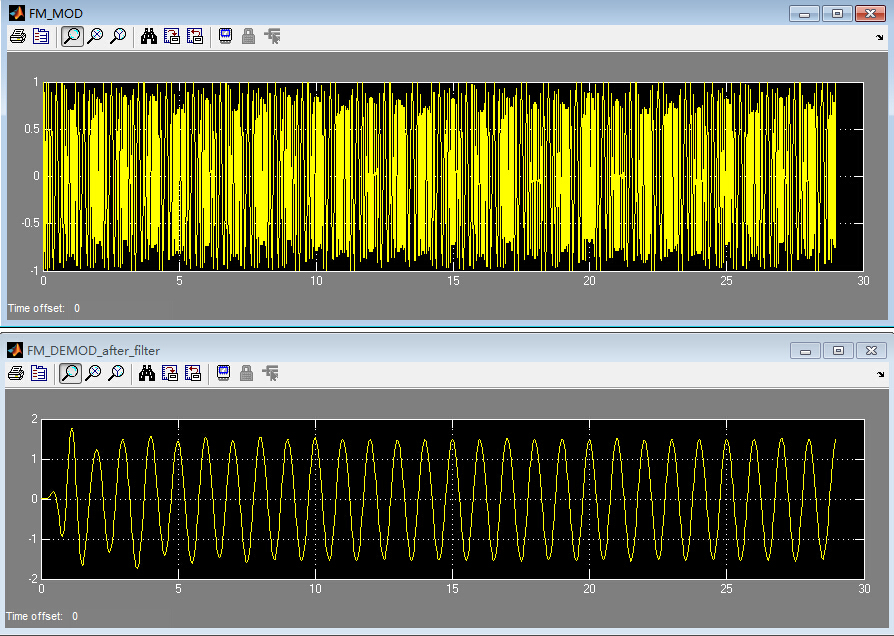Select Zoom Y-axis in the FM_MOD scope
Viewport: 894px width, 636px height.
pos(118,37)
